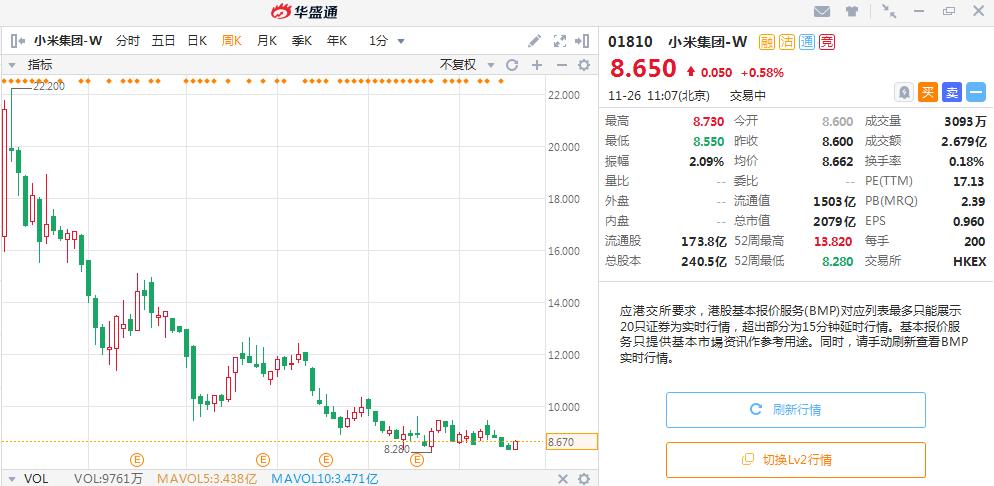Click the shrink arrows icon in title bar

click(889, 11)
